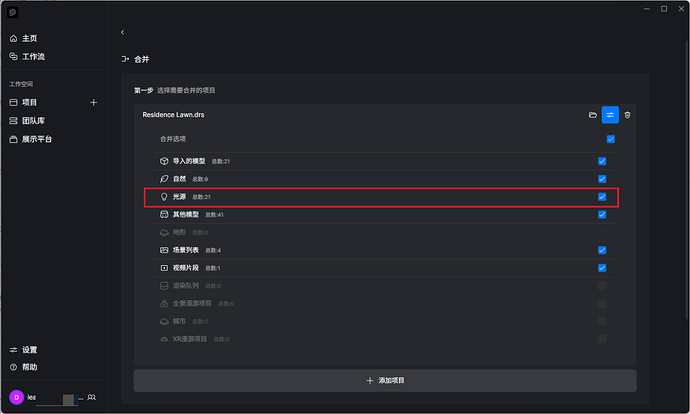
Task: Click the plus icon beside 项目
Action: click(x=94, y=102)
